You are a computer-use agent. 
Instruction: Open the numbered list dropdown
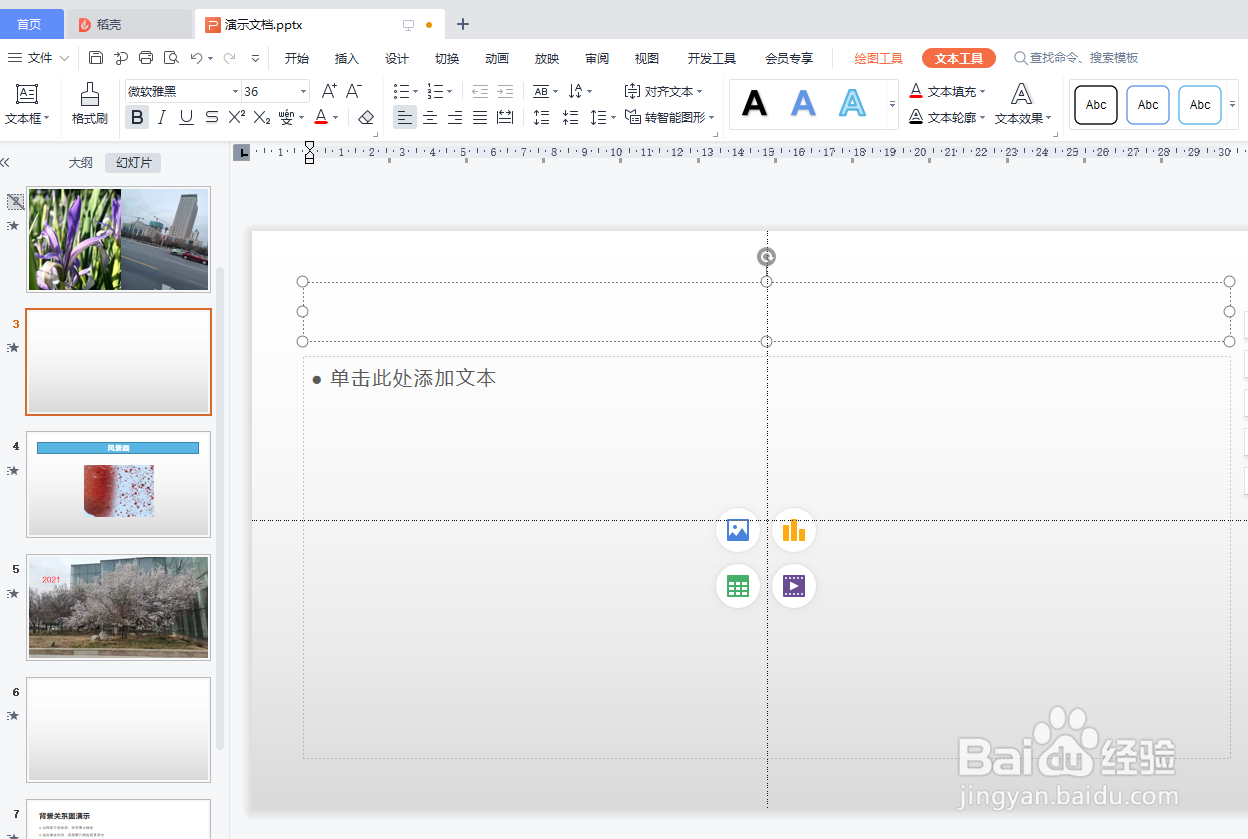pyautogui.click(x=450, y=91)
